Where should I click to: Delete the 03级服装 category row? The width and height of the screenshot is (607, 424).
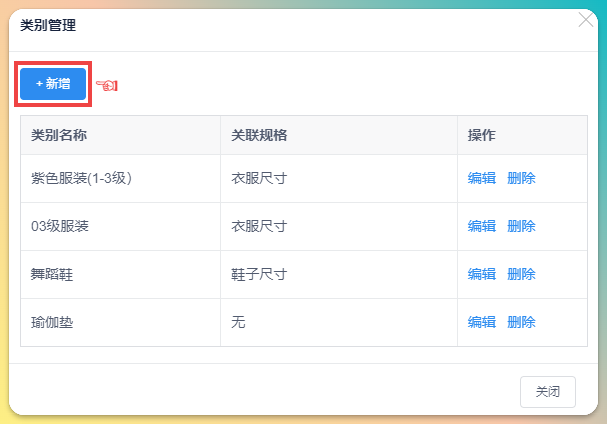(x=521, y=226)
